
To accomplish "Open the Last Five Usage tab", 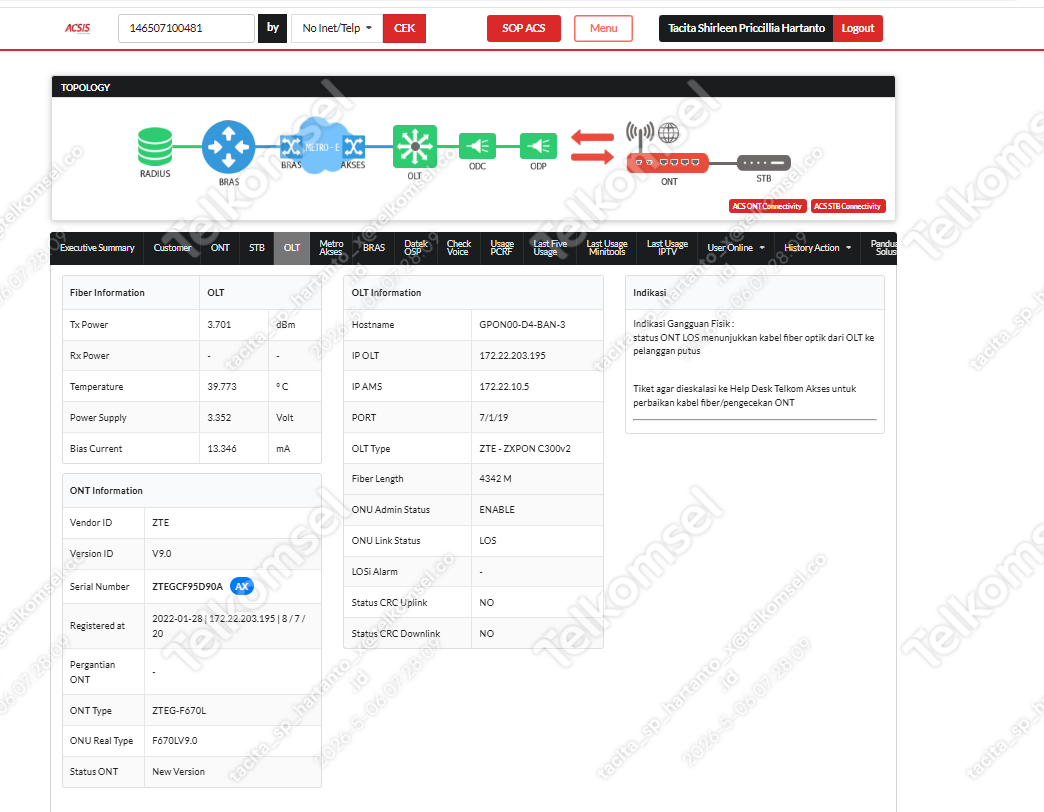I will [550, 248].
